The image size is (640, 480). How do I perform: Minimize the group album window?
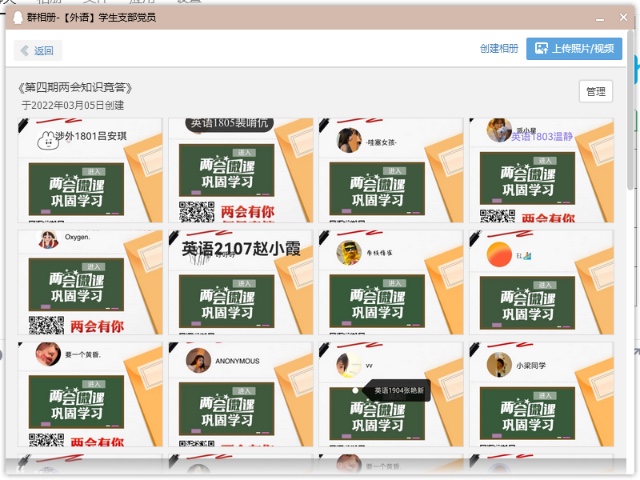point(600,18)
